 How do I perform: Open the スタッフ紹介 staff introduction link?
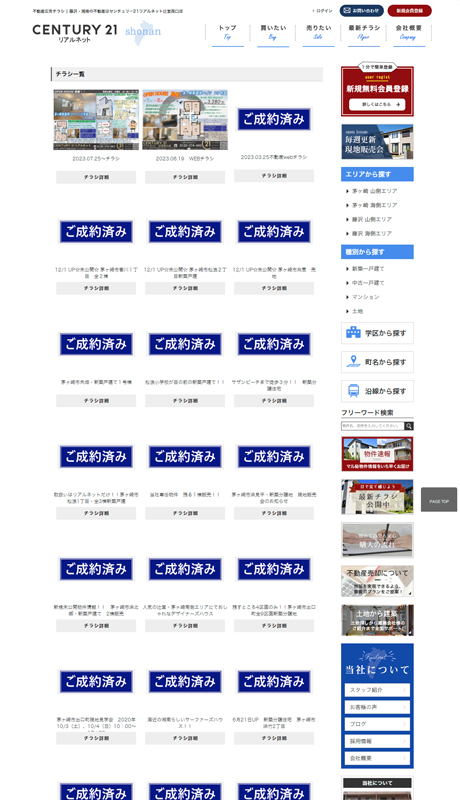tap(377, 690)
